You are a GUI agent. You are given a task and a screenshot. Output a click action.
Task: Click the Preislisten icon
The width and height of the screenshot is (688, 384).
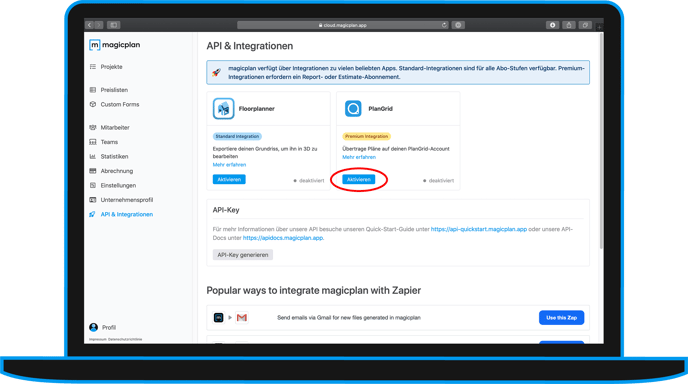pos(93,90)
